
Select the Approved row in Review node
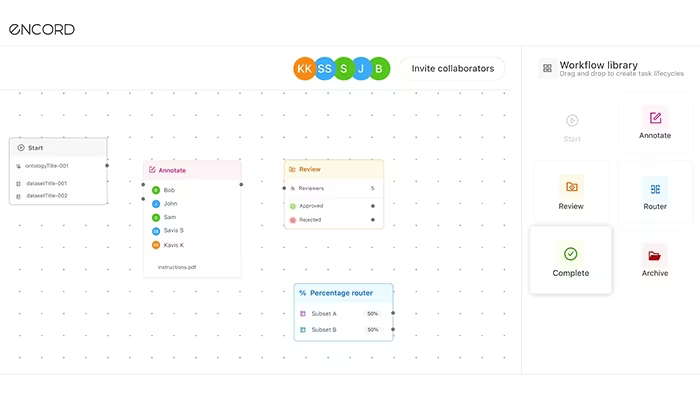click(333, 206)
